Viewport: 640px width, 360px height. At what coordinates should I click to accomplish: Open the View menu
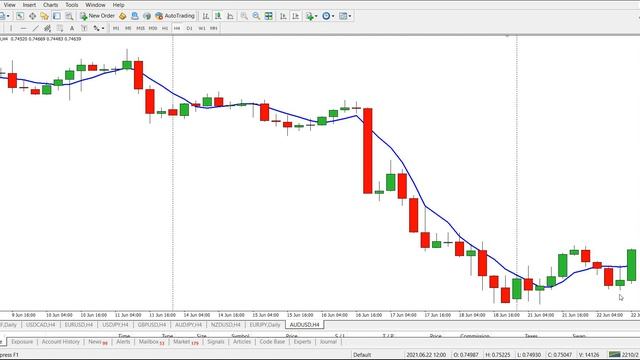[x=9, y=5]
